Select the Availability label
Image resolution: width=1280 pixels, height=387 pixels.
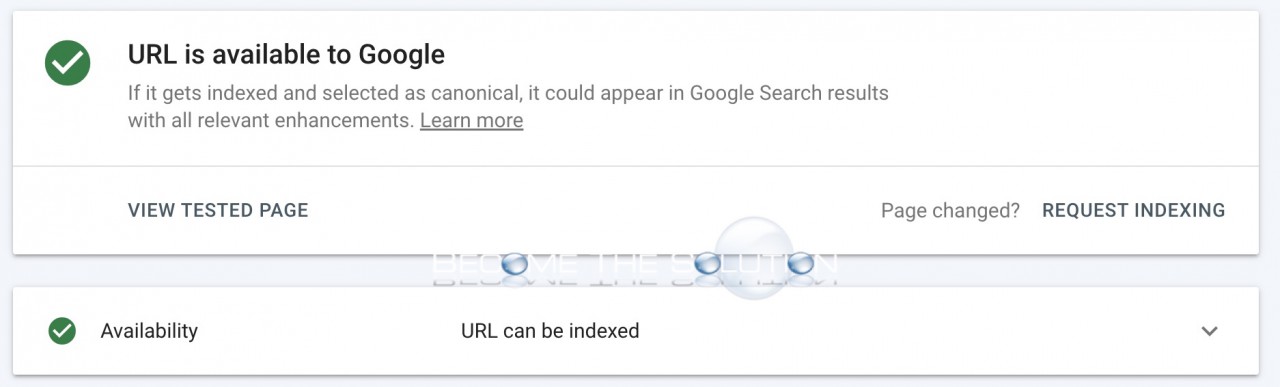click(x=149, y=331)
